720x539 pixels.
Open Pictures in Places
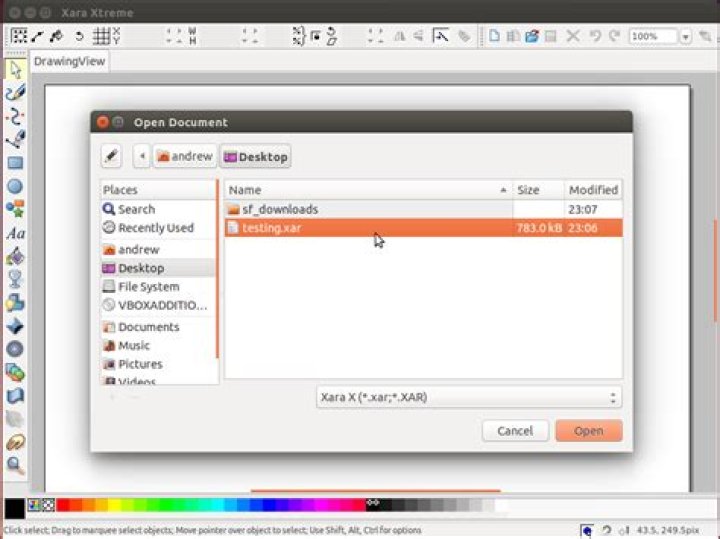point(158,364)
